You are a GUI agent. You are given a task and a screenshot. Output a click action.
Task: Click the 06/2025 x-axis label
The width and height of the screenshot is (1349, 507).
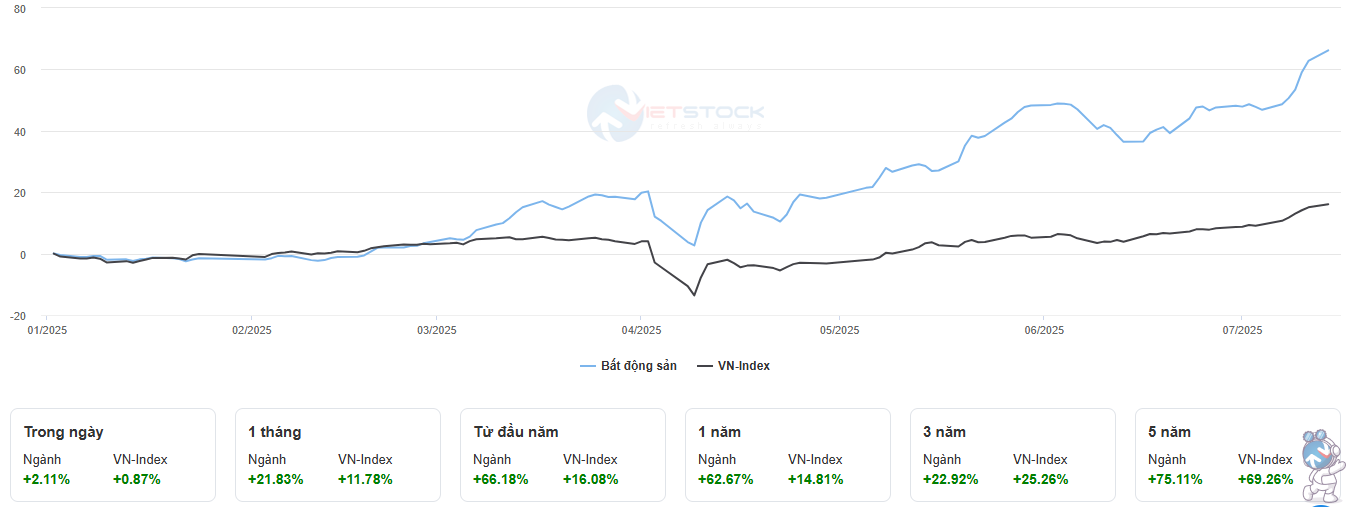pyautogui.click(x=1042, y=330)
